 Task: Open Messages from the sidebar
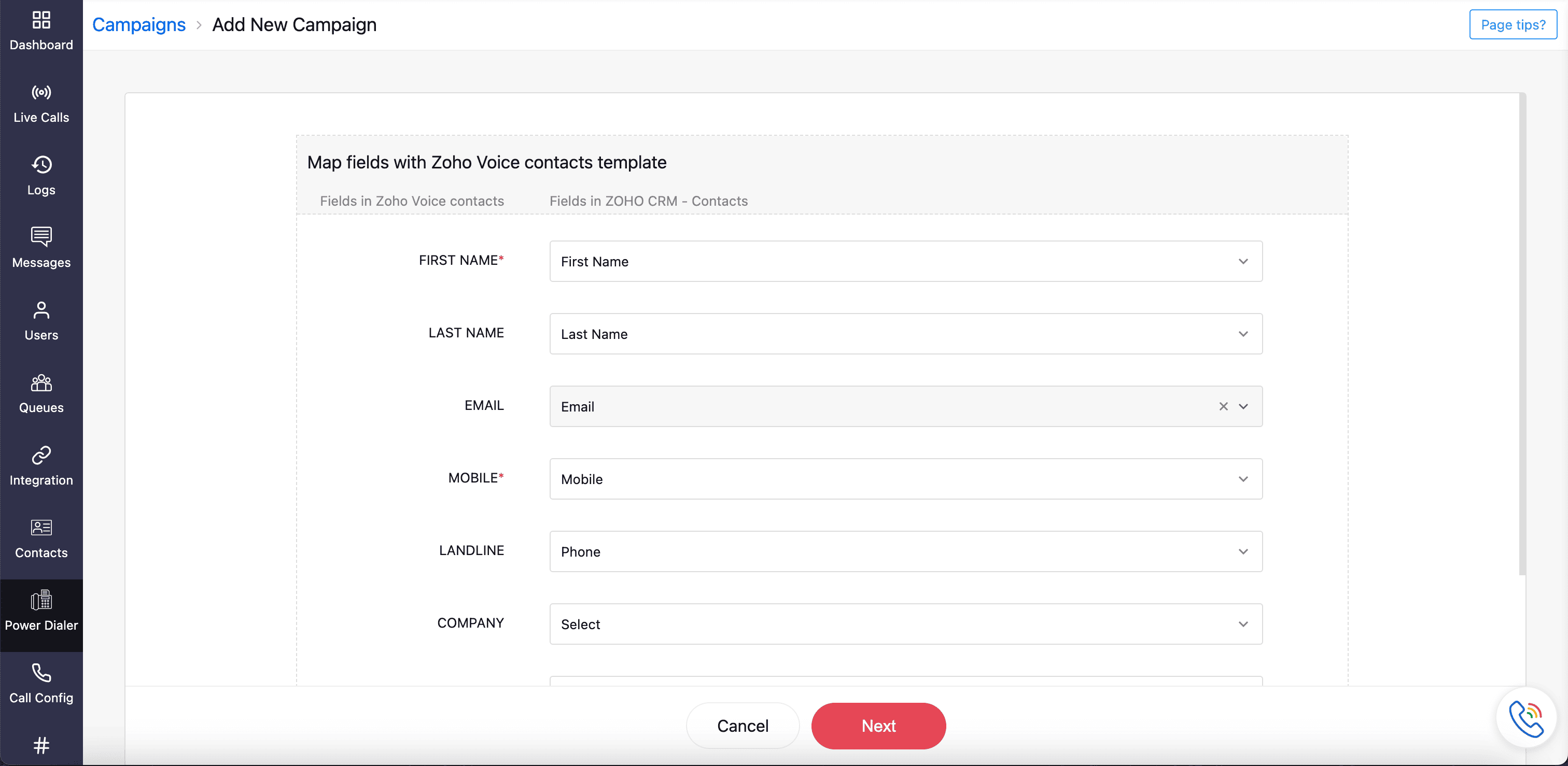[41, 248]
